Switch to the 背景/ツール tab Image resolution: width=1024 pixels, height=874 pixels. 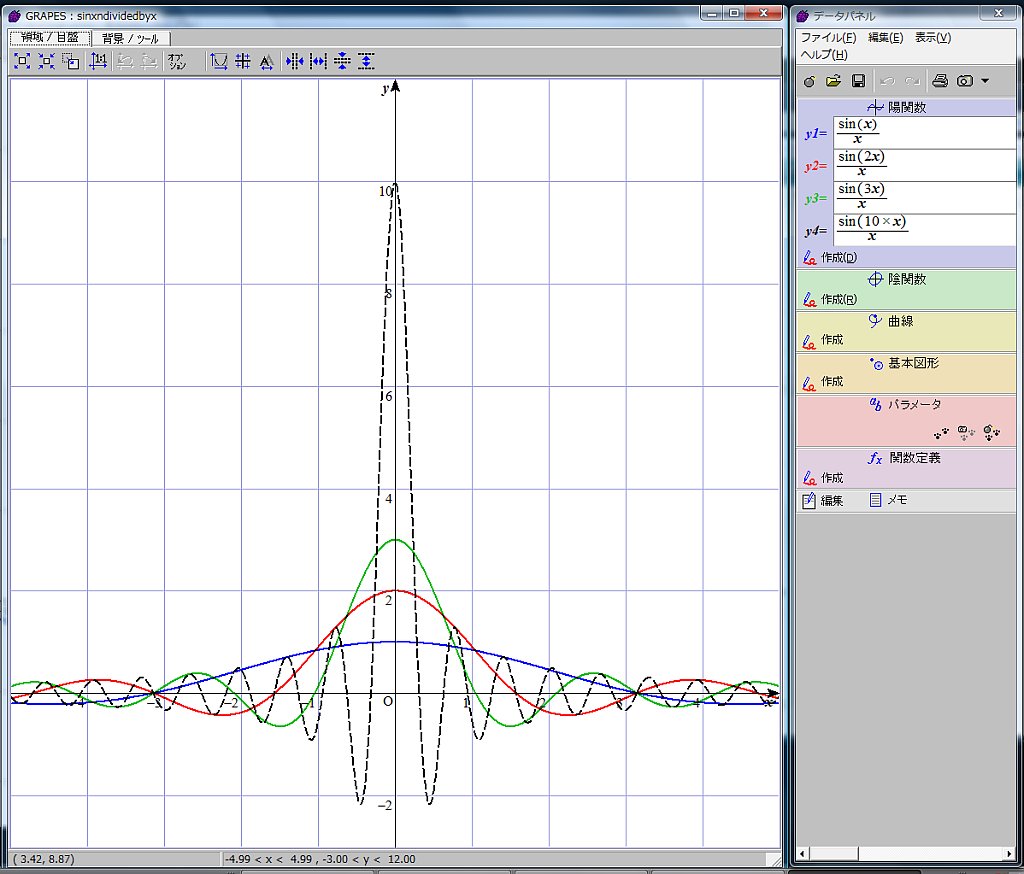point(130,38)
